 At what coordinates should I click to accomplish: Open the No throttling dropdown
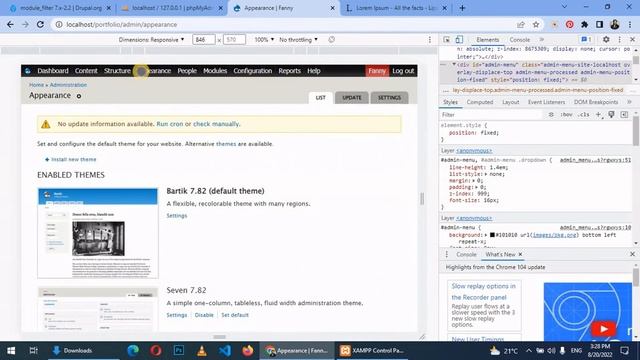point(298,40)
